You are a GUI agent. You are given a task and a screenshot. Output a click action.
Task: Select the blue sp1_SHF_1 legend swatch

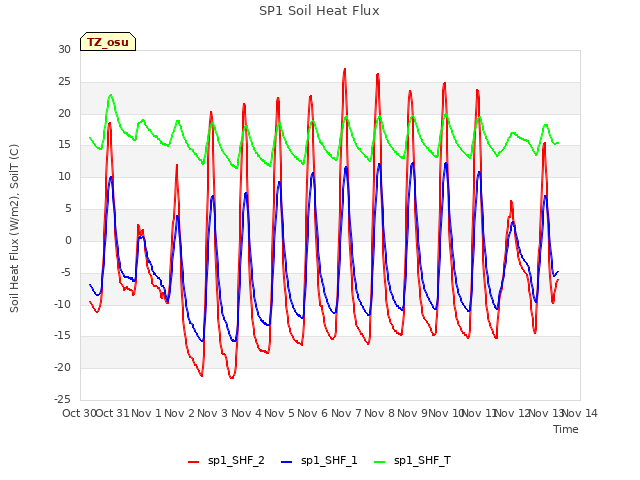(287, 462)
